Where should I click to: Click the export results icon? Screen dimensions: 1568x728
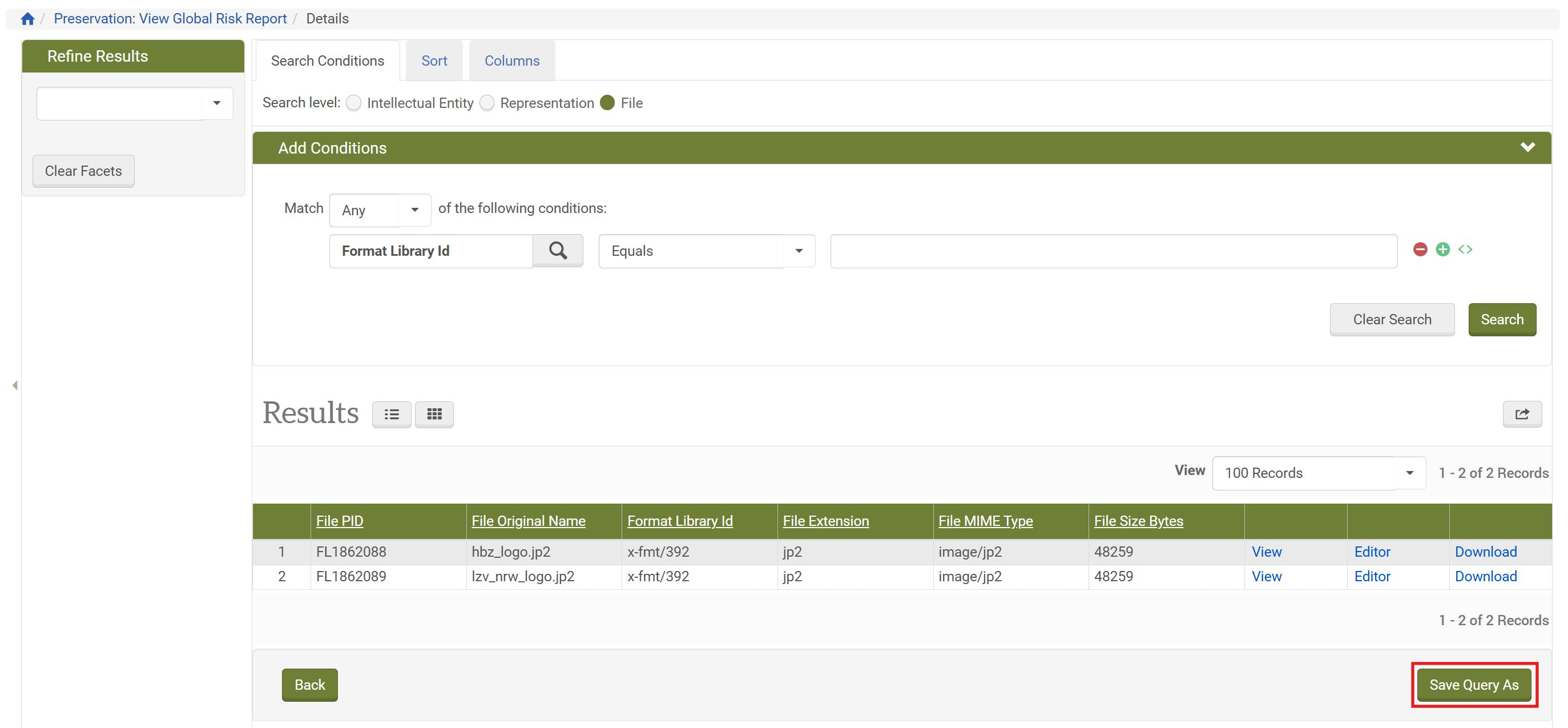click(1522, 415)
